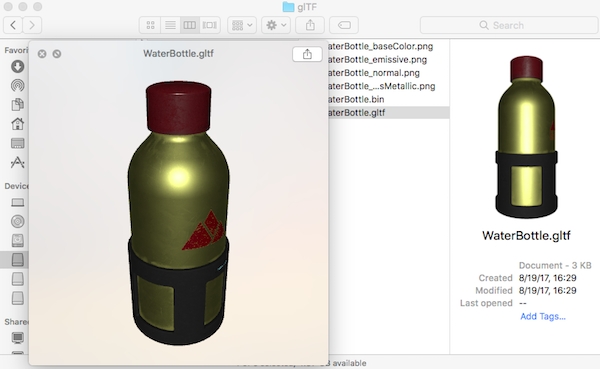Image resolution: width=600 pixels, height=369 pixels.
Task: Open AirDrop in the sidebar
Action: 17,85
